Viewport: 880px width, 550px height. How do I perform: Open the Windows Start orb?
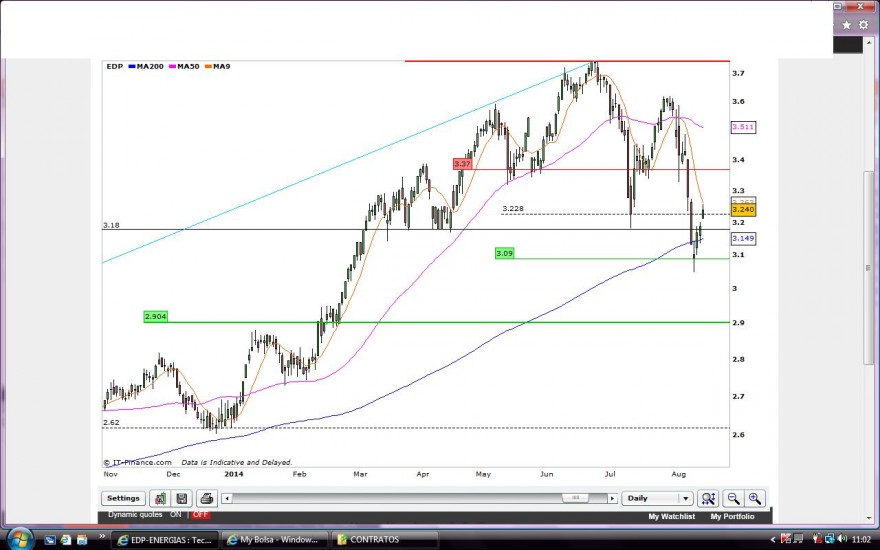20,539
